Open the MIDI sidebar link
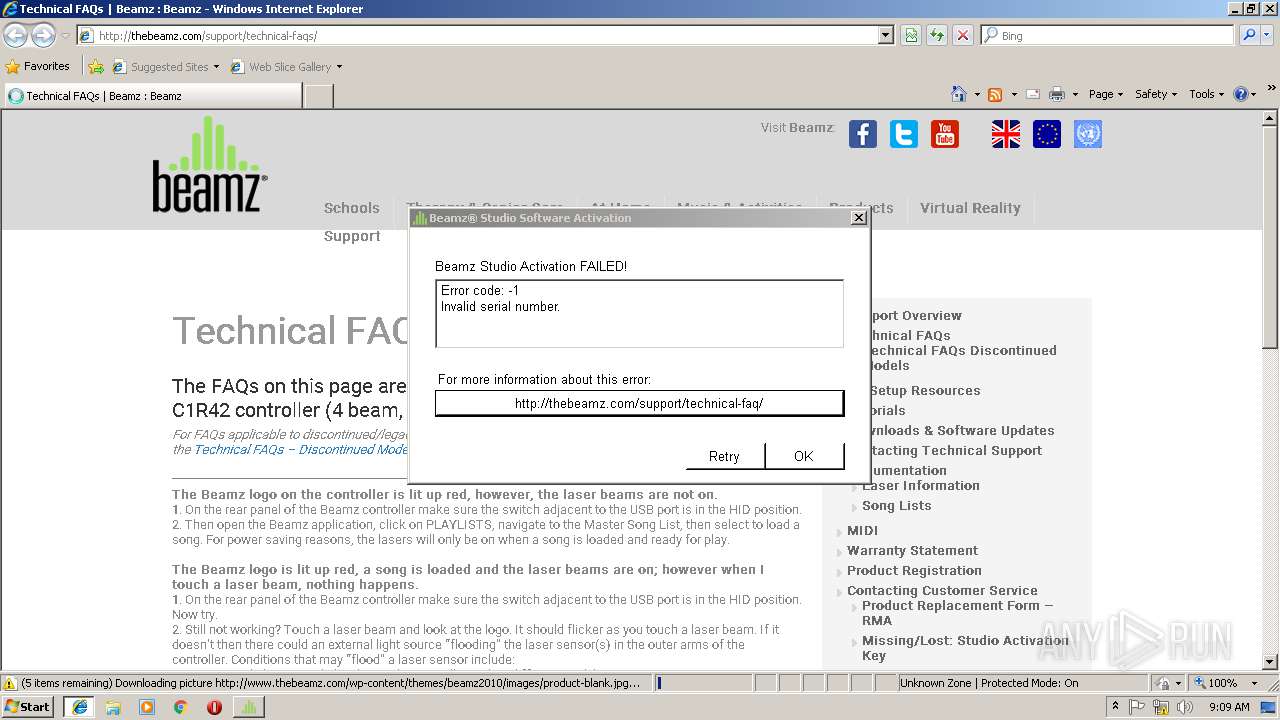 [x=862, y=530]
